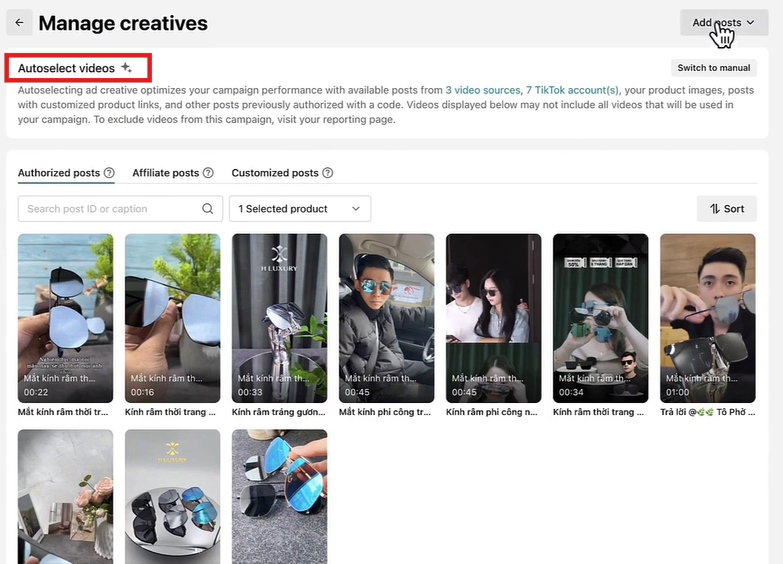
Task: Open the Sort options
Action: point(726,209)
